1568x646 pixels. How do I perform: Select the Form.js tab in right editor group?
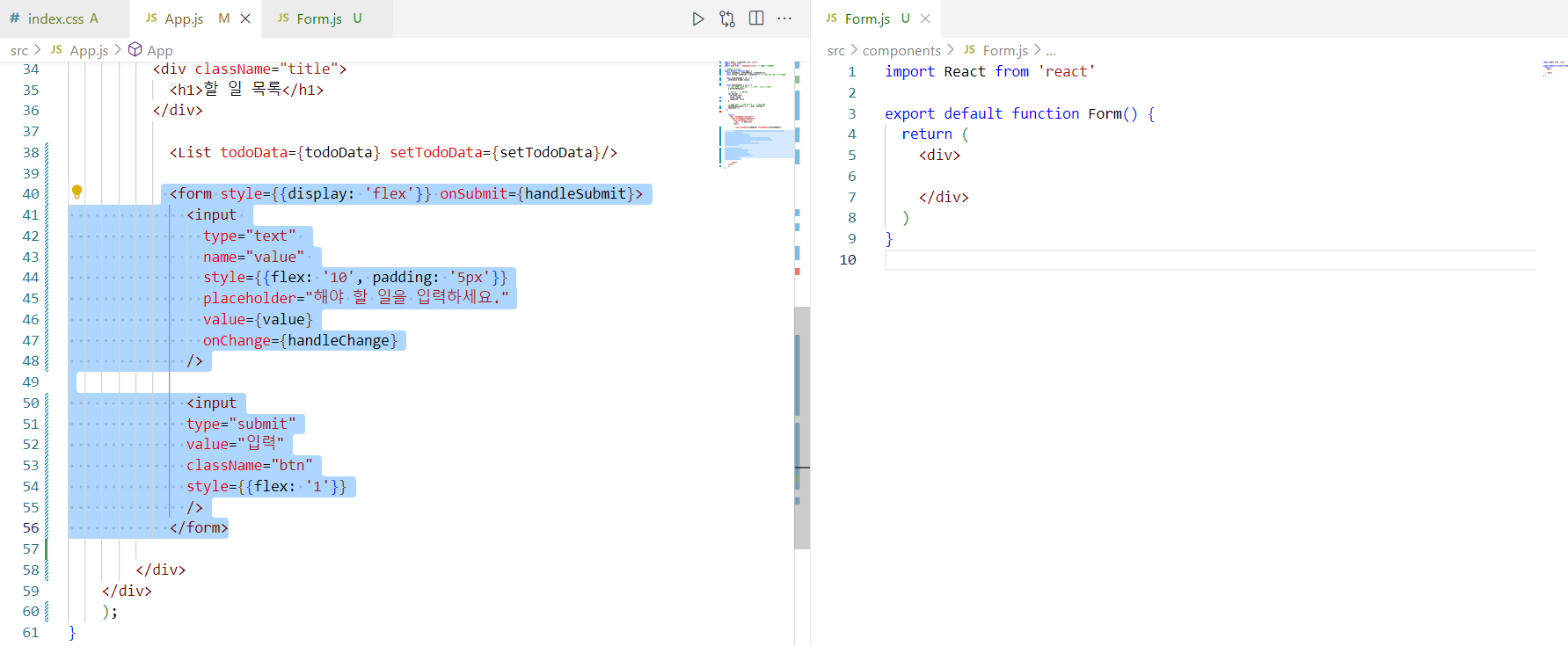point(867,18)
